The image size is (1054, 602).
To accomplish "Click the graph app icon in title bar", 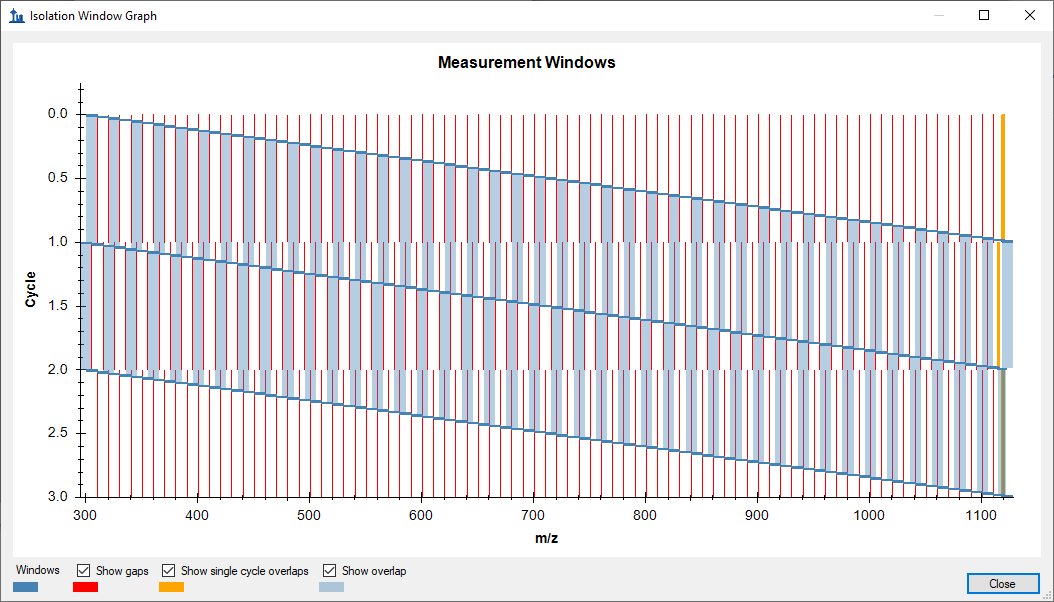I will (x=16, y=16).
